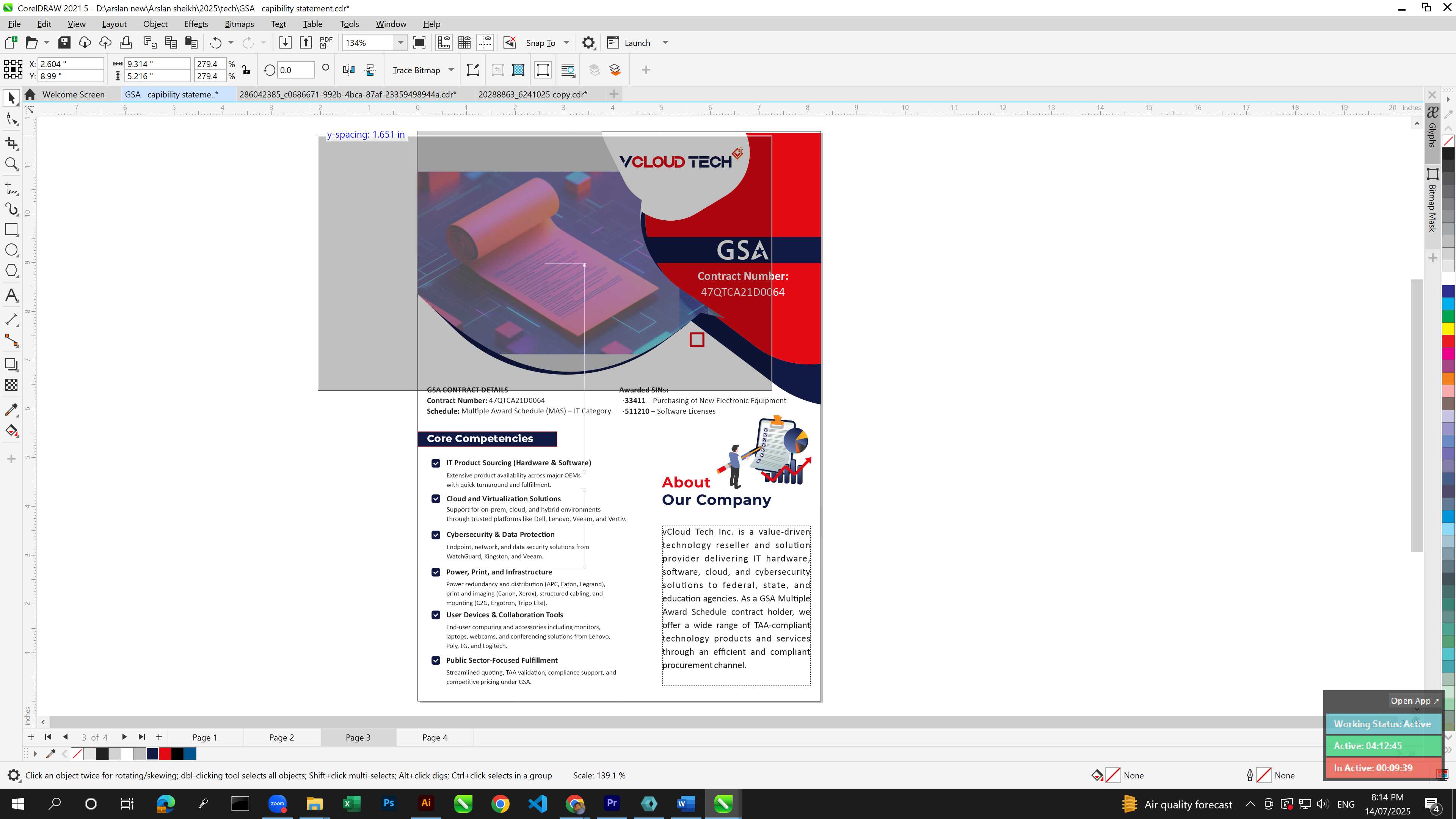Expand the Trace Bitmap dropdown arrow
This screenshot has width=1456, height=819.
click(451, 70)
